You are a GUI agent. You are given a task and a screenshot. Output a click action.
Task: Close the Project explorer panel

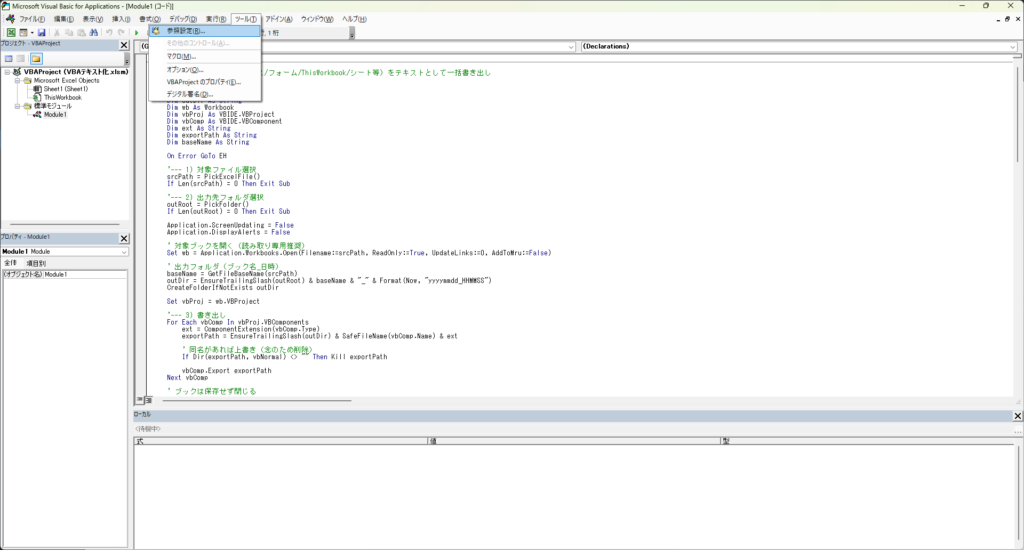tap(124, 46)
